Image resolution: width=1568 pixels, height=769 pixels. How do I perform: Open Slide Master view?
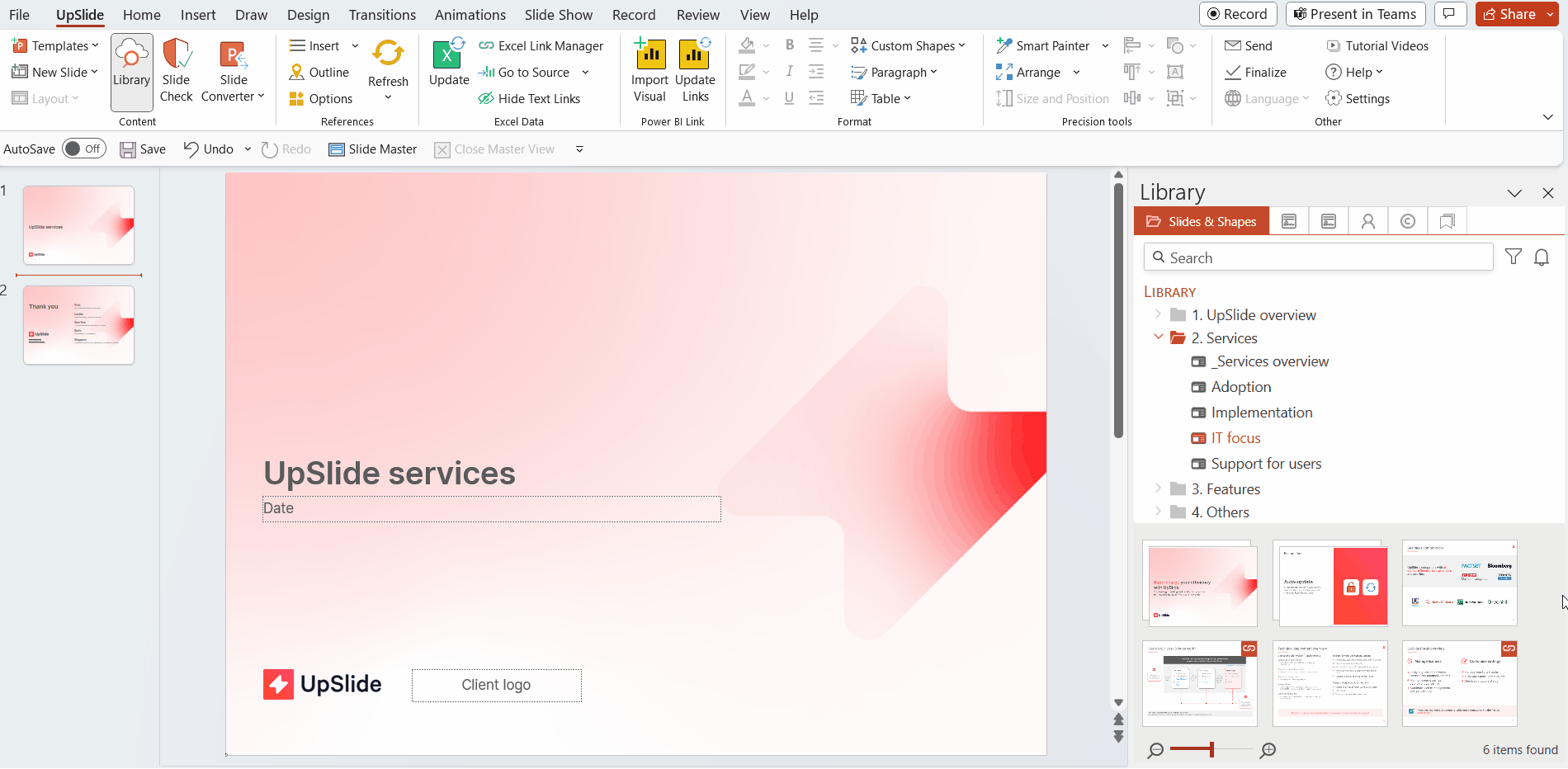[x=373, y=149]
